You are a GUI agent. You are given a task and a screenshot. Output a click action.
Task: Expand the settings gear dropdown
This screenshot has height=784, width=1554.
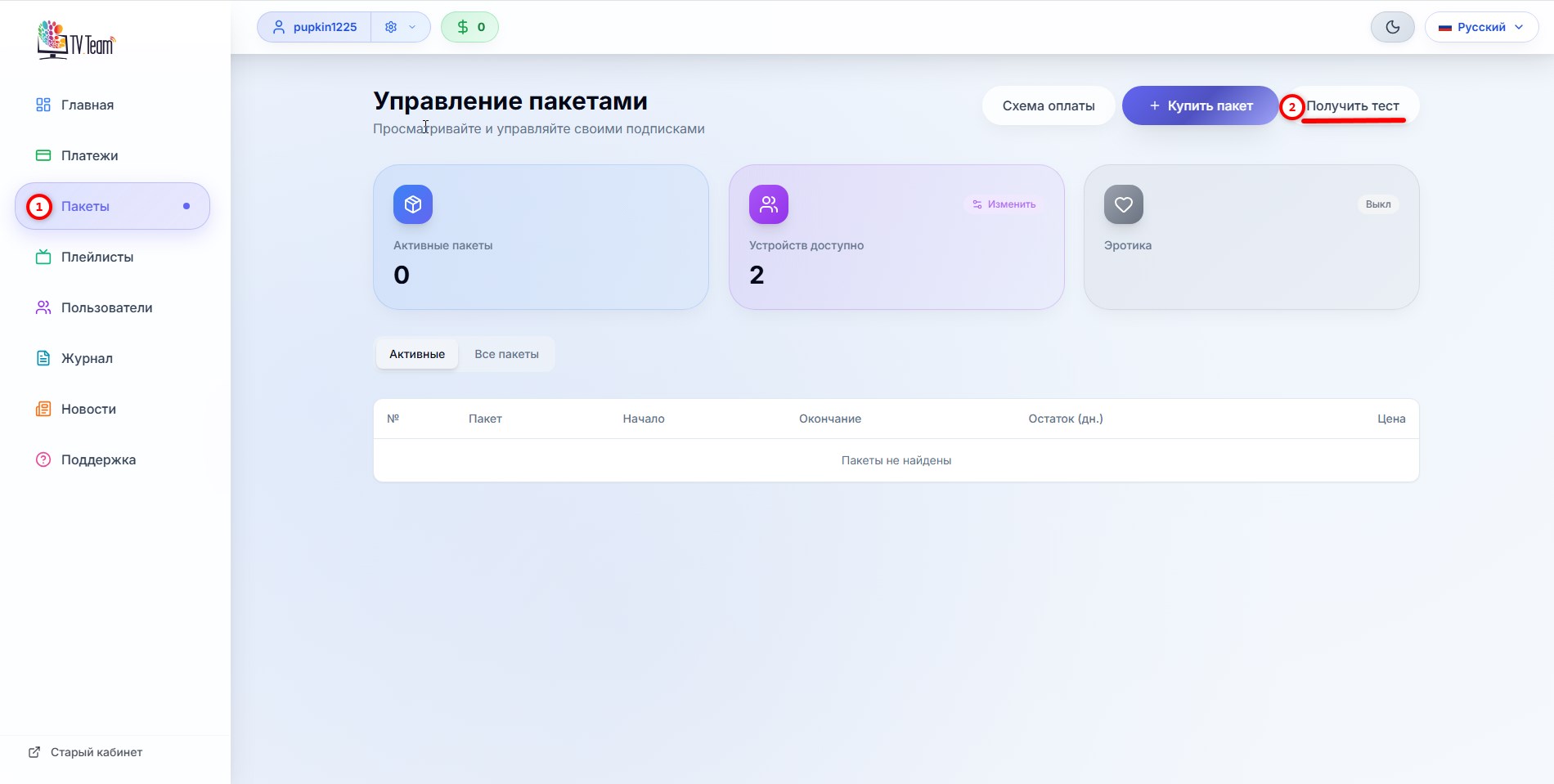click(x=401, y=27)
